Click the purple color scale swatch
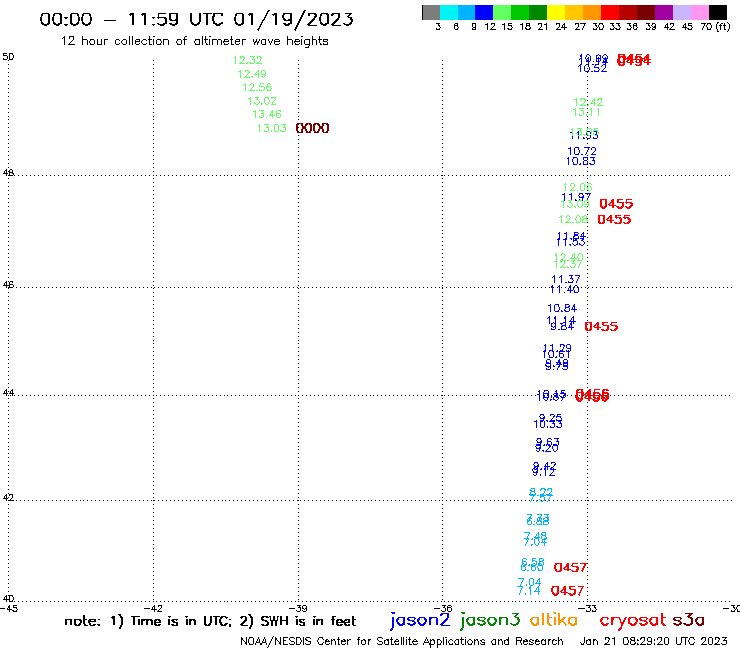This screenshot has height=650, width=740. coord(664,12)
